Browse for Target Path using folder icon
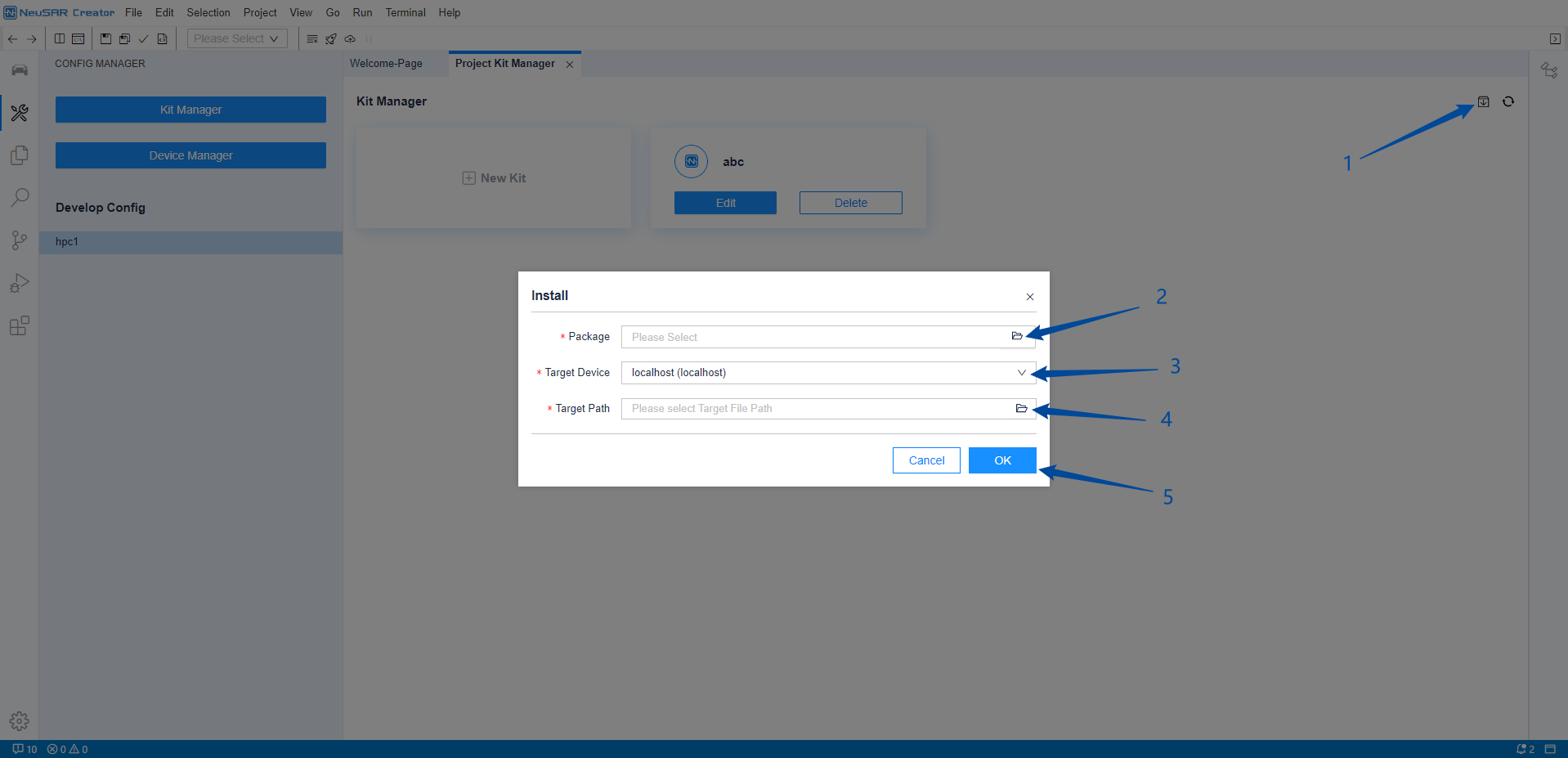This screenshot has height=758, width=1568. point(1021,408)
